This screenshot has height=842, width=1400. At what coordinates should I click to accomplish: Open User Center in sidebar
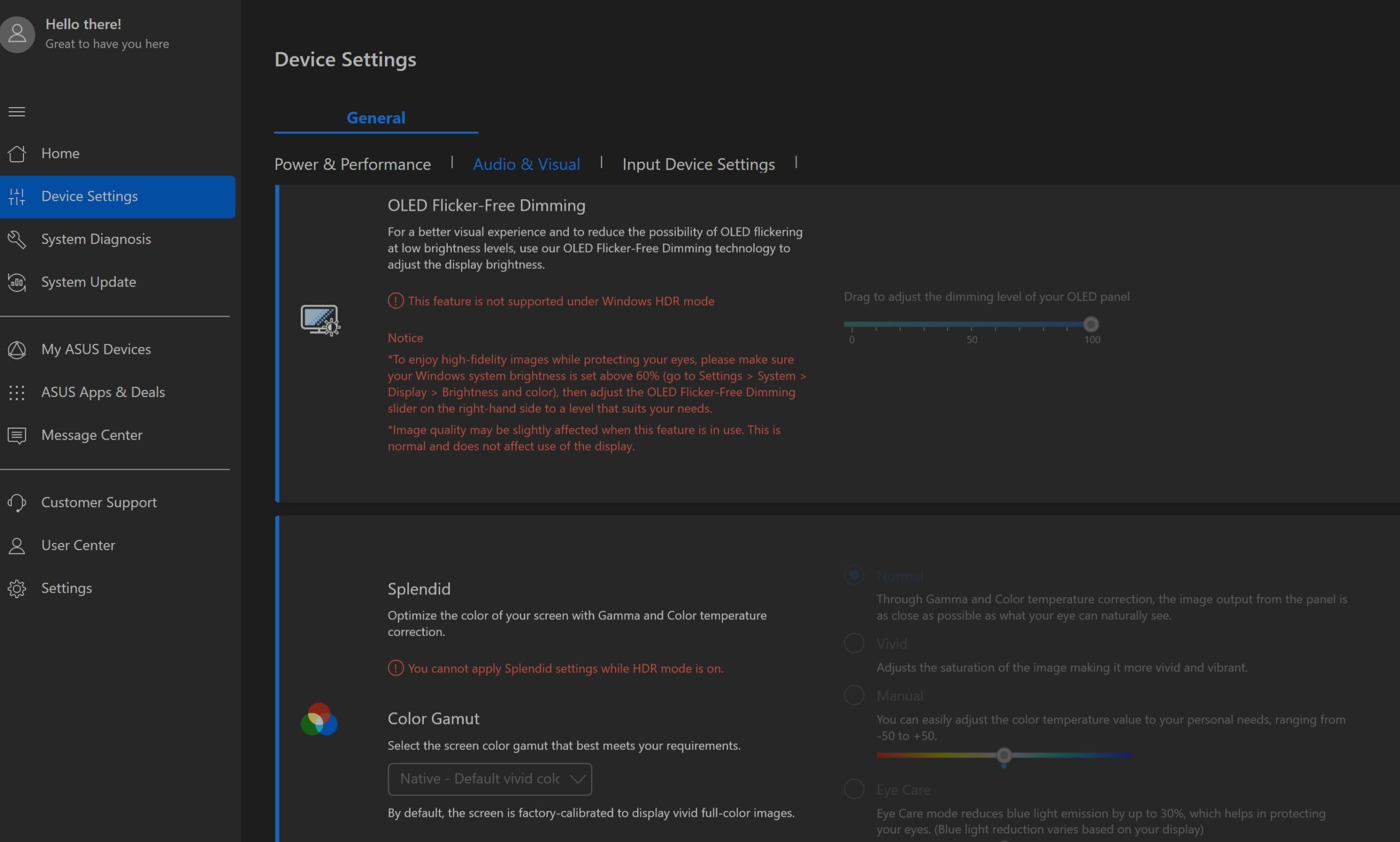[78, 545]
